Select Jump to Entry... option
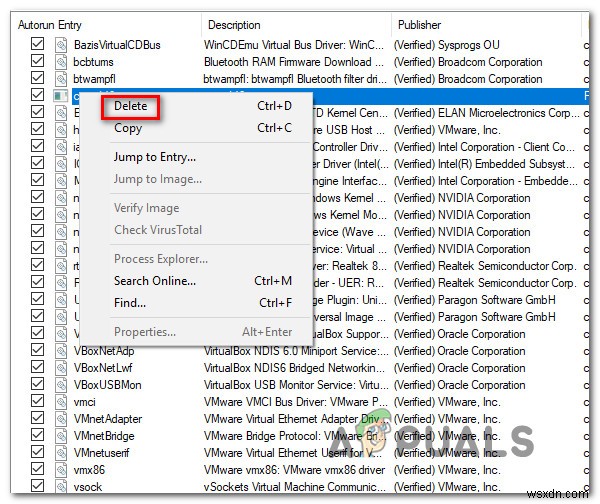Image resolution: width=600 pixels, height=504 pixels. click(155, 157)
